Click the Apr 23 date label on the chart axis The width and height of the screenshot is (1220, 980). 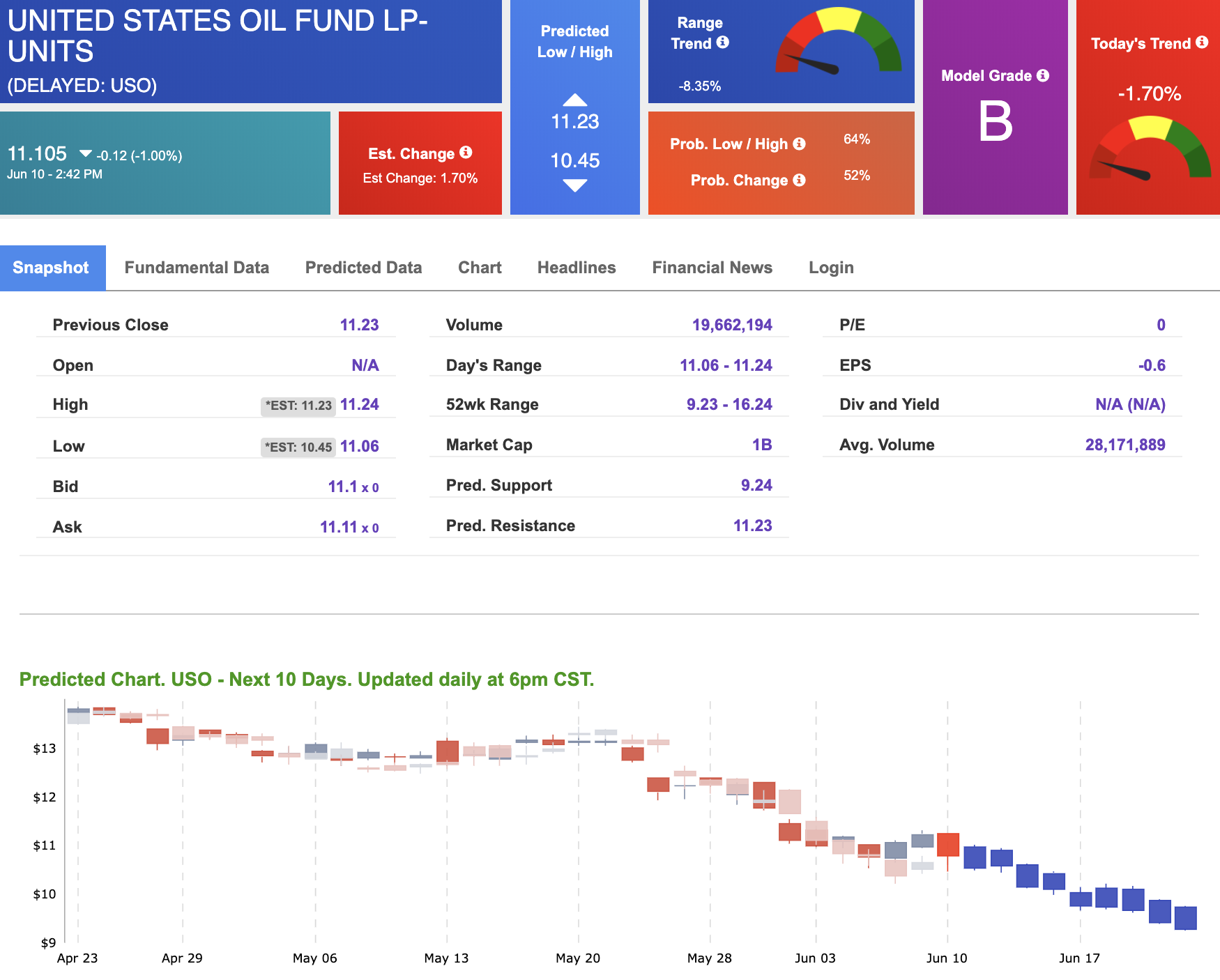(x=77, y=958)
